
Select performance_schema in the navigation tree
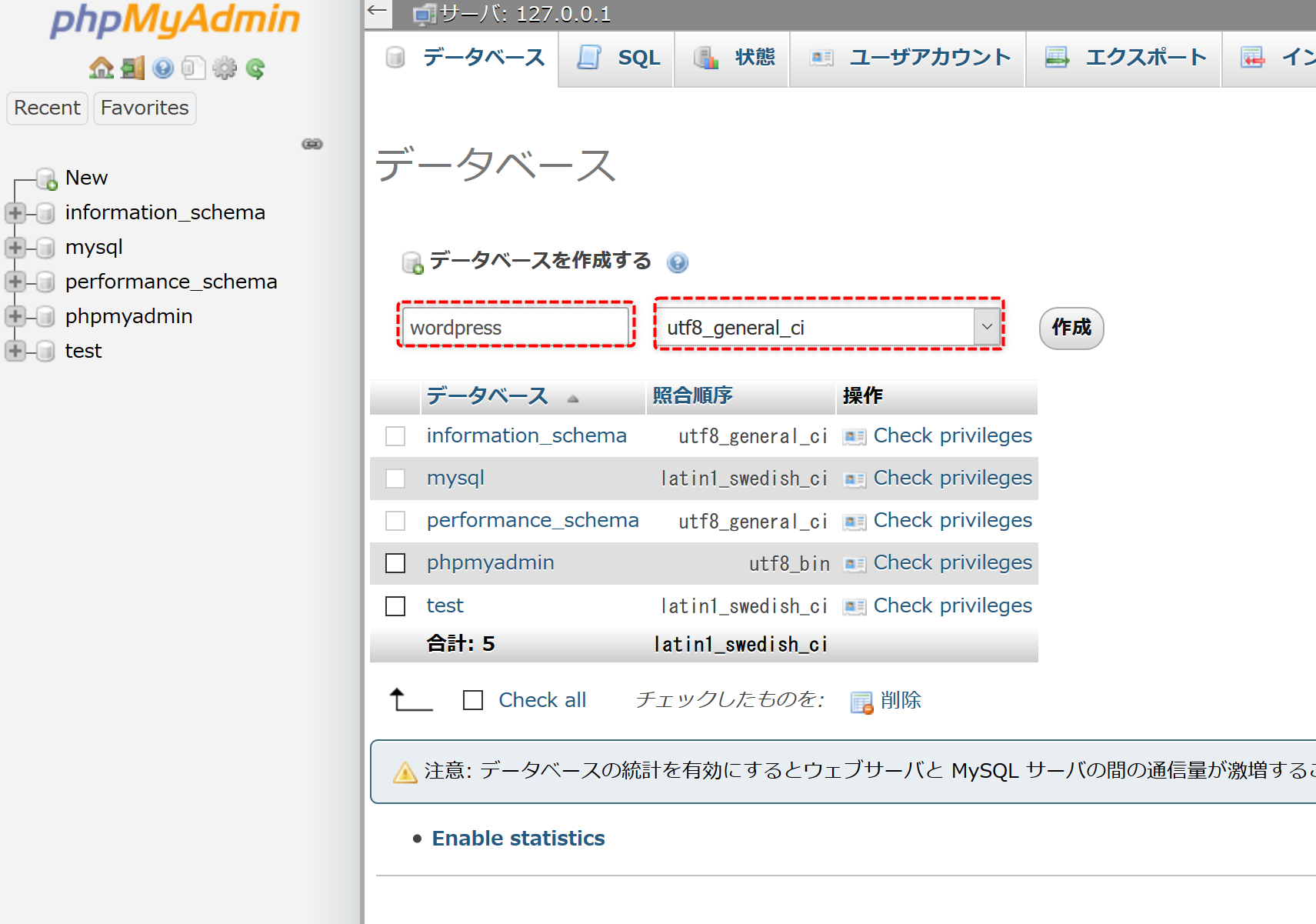click(x=171, y=282)
